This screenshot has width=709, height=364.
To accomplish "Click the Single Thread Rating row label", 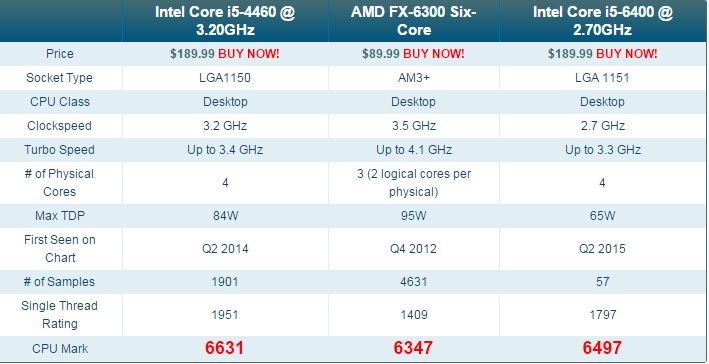I will pyautogui.click(x=59, y=315).
